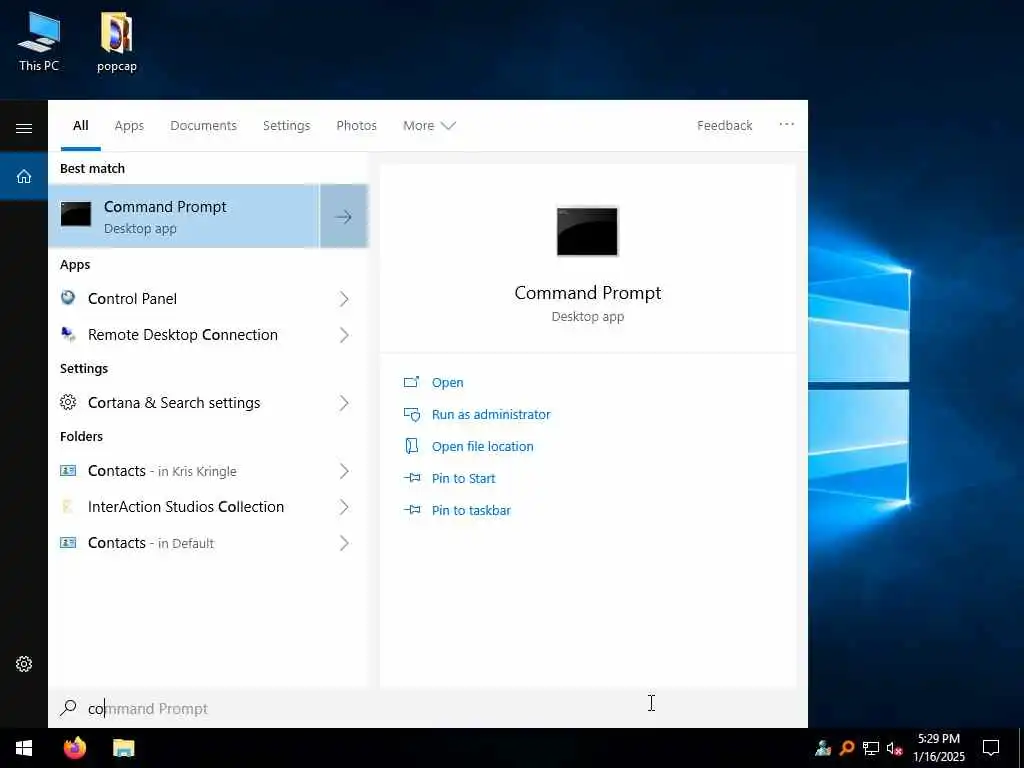This screenshot has height=768, width=1024.
Task: Click Show desktop sliver at taskbar end
Action: tap(1021, 748)
